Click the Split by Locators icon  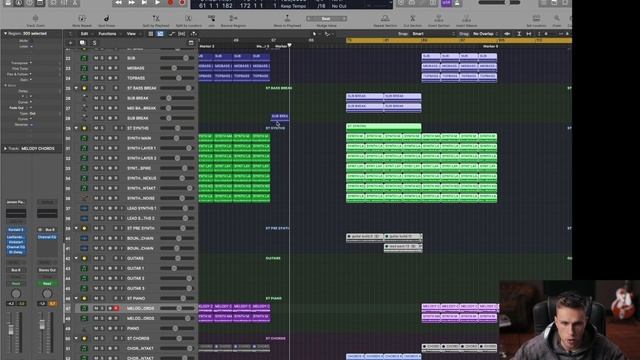point(188,19)
